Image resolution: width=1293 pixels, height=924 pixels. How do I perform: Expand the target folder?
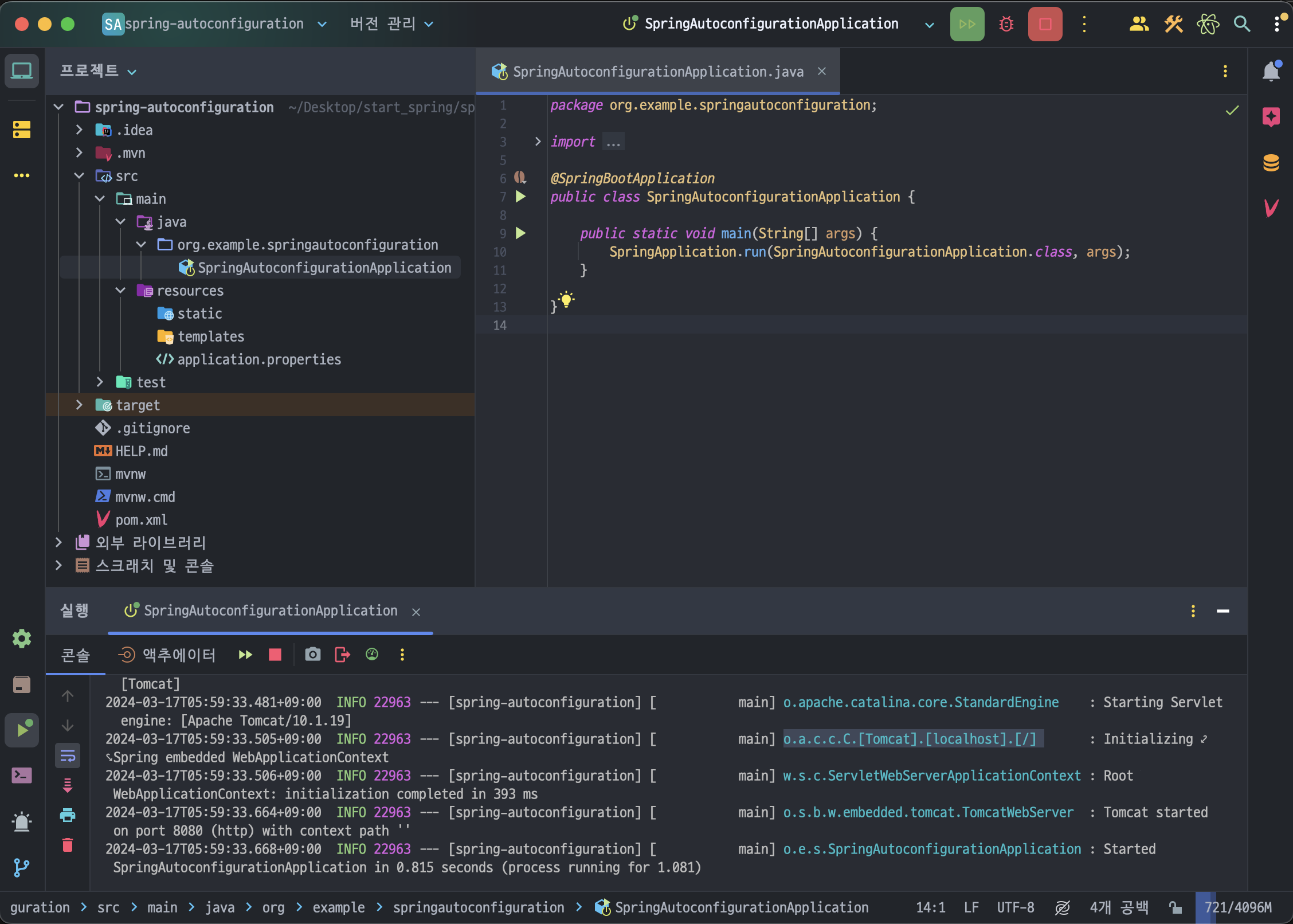tap(79, 405)
